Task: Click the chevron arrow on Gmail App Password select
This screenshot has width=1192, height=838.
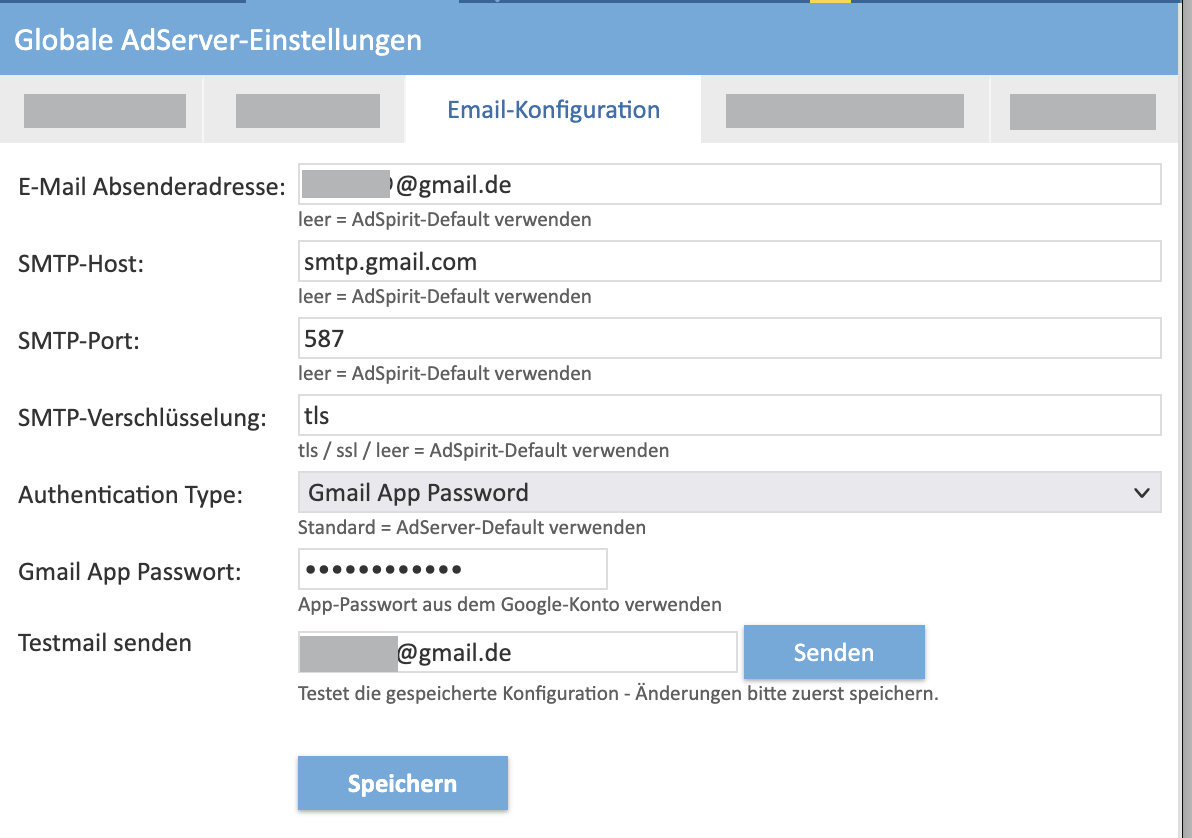Action: 1141,493
